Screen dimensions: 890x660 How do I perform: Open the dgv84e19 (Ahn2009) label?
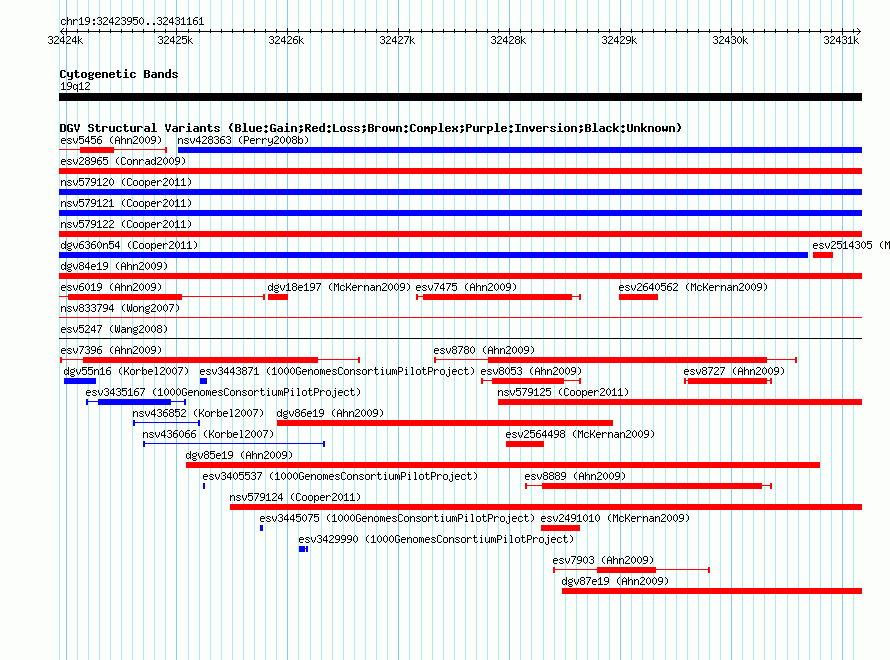point(114,266)
